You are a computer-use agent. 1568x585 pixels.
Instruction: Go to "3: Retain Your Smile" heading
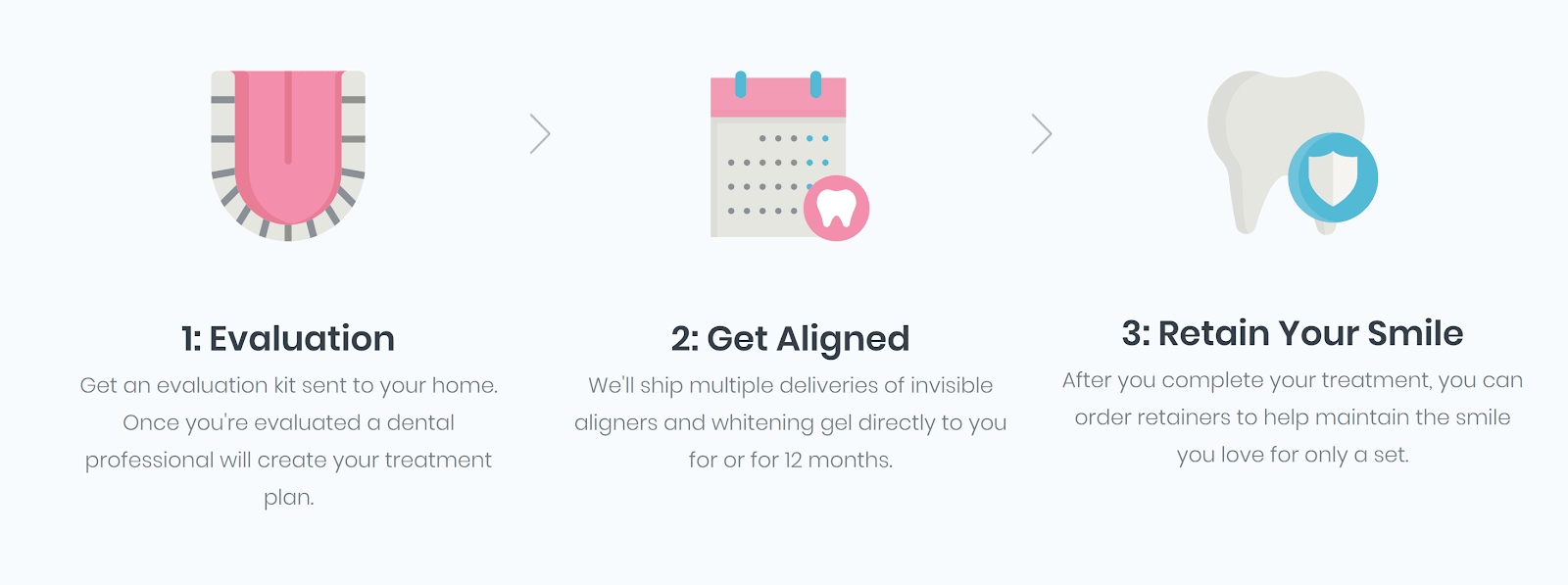point(1293,333)
